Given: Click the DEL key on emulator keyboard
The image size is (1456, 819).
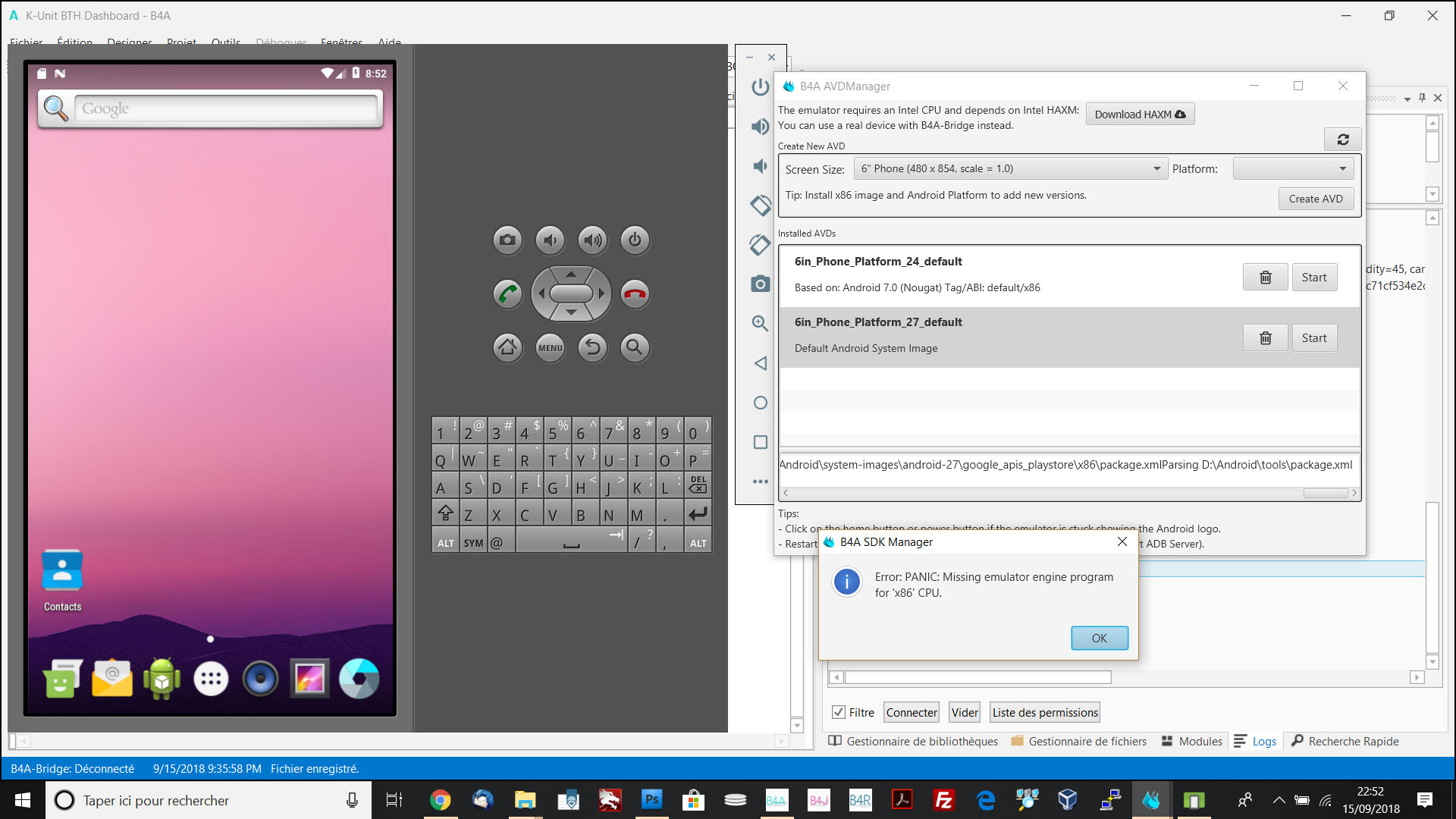Looking at the screenshot, I should [x=698, y=487].
